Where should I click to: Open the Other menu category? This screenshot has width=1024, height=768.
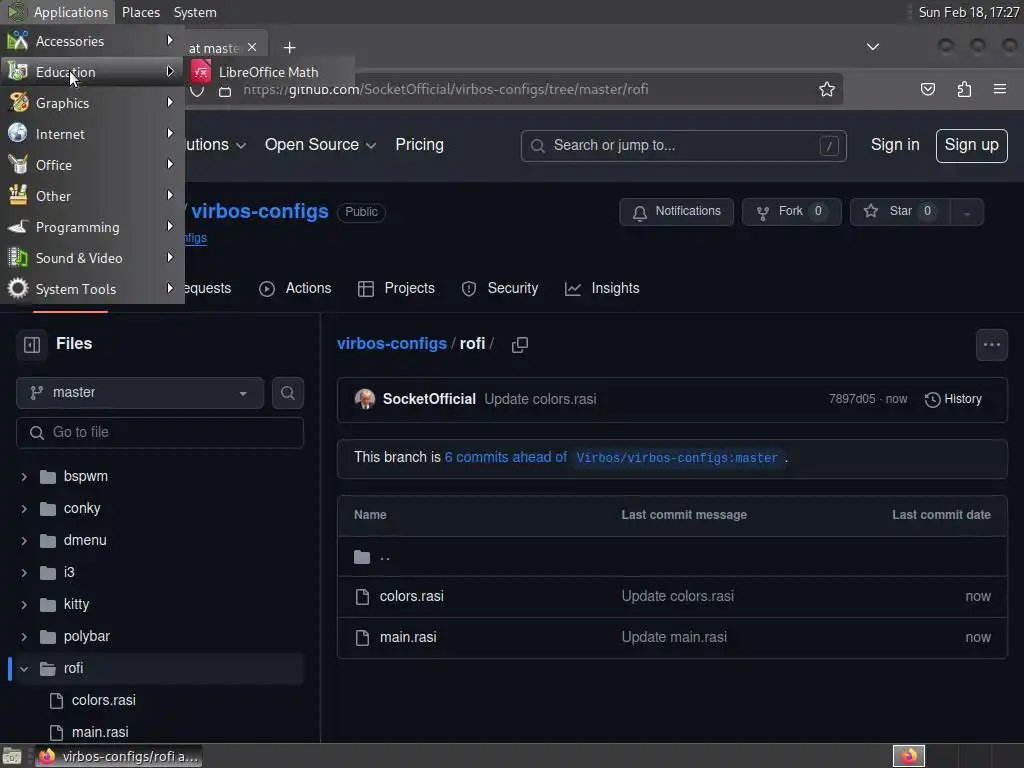pyautogui.click(x=92, y=196)
